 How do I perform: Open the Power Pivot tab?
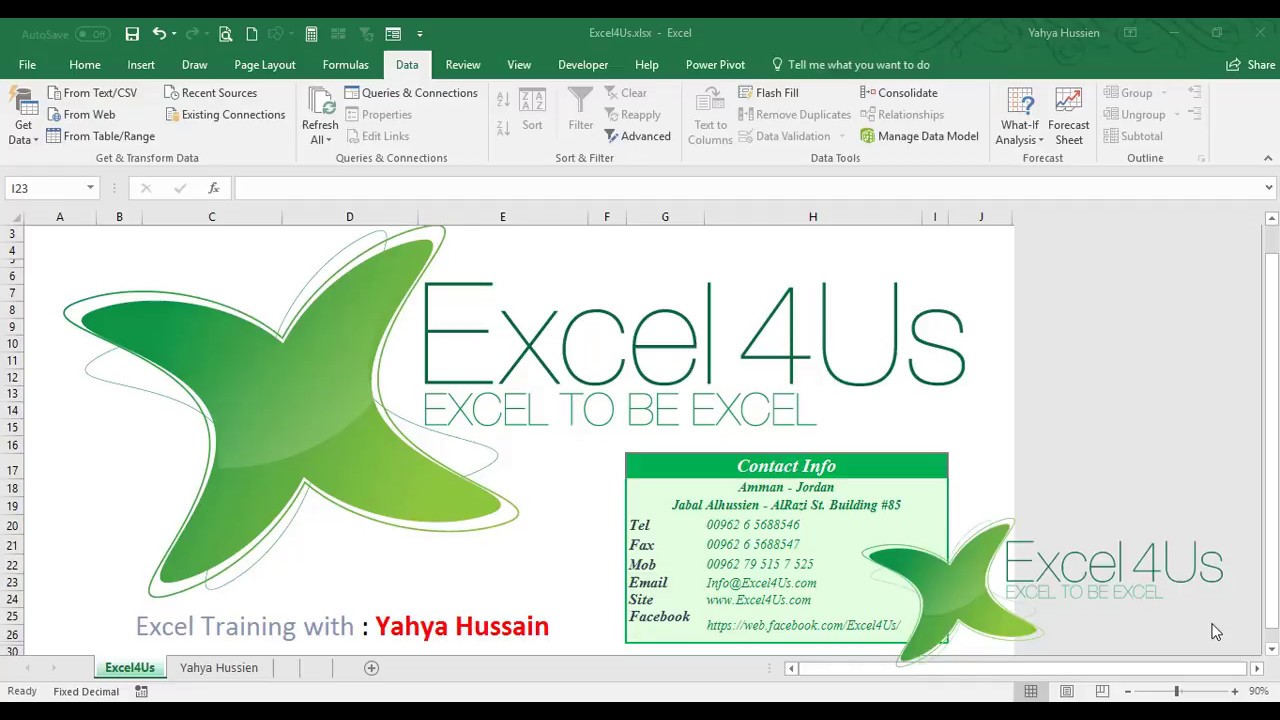715,65
